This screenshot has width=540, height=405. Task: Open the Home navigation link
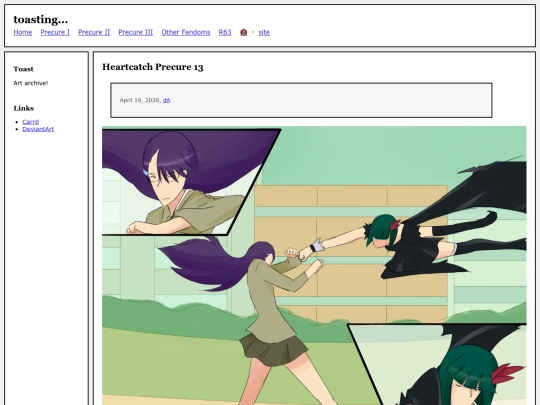[23, 32]
